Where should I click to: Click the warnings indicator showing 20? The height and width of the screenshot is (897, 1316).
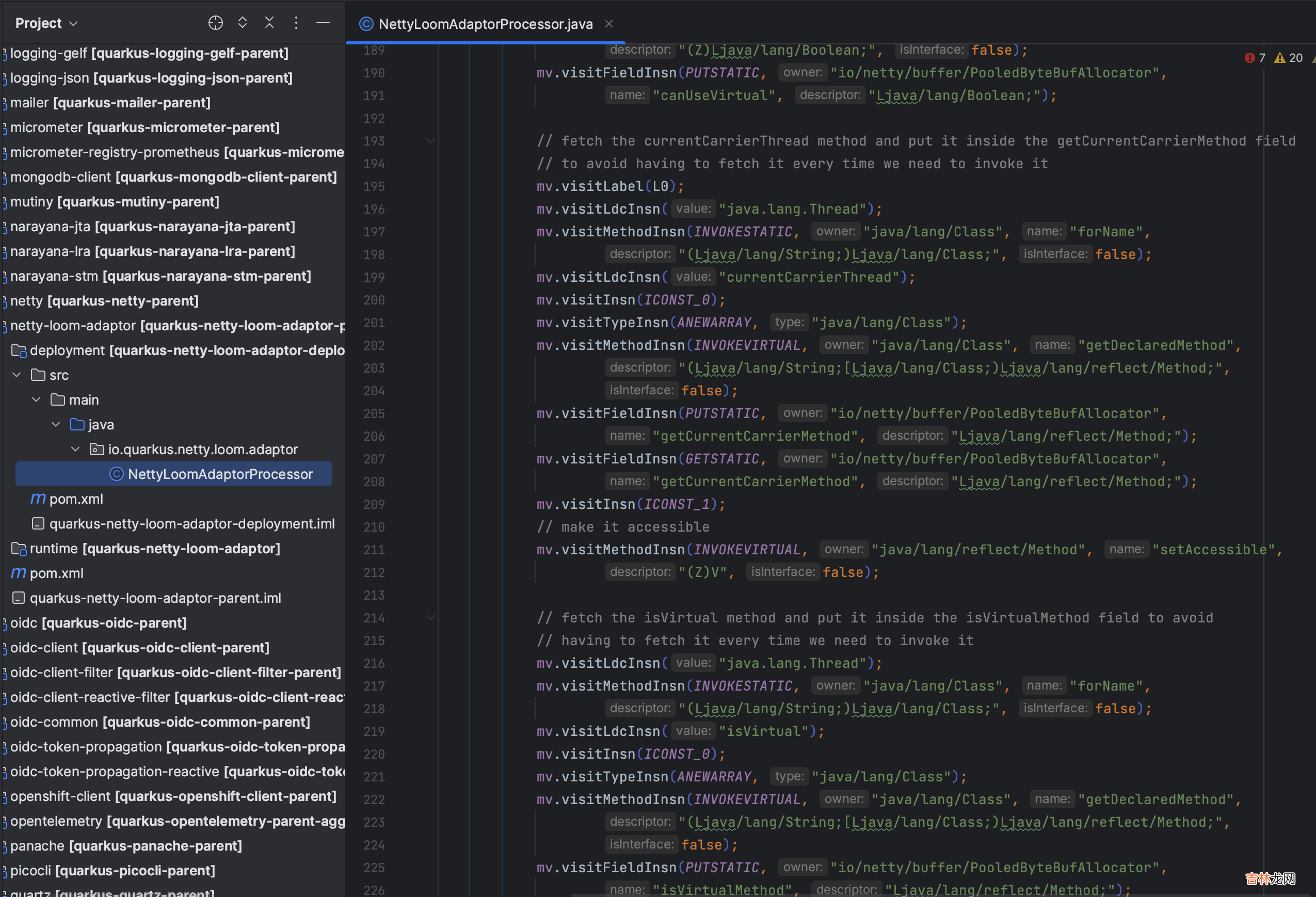point(1289,58)
